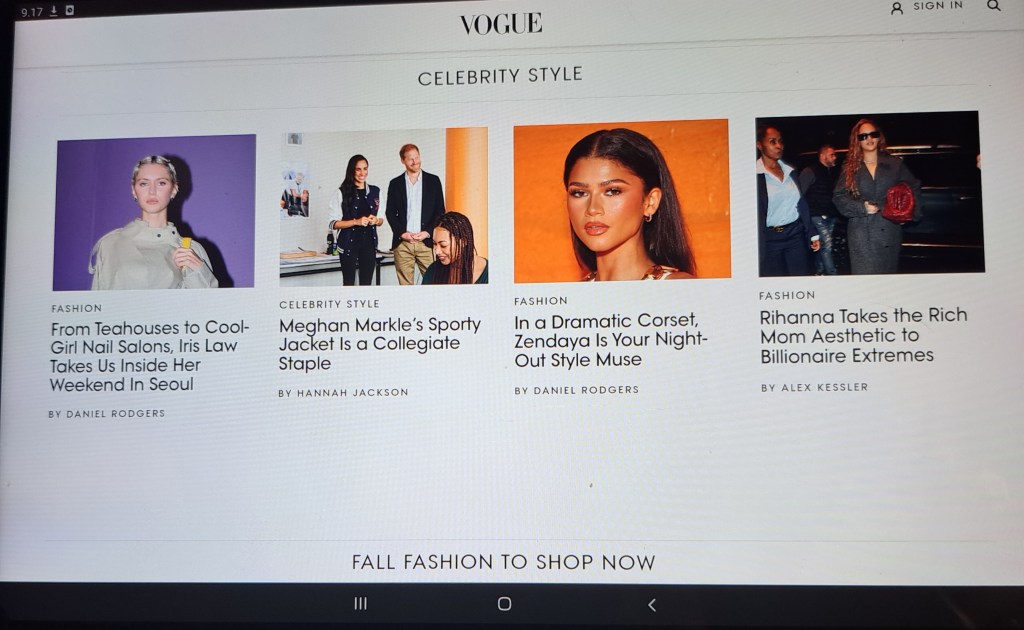Click the user profile icon

pyautogui.click(x=897, y=8)
